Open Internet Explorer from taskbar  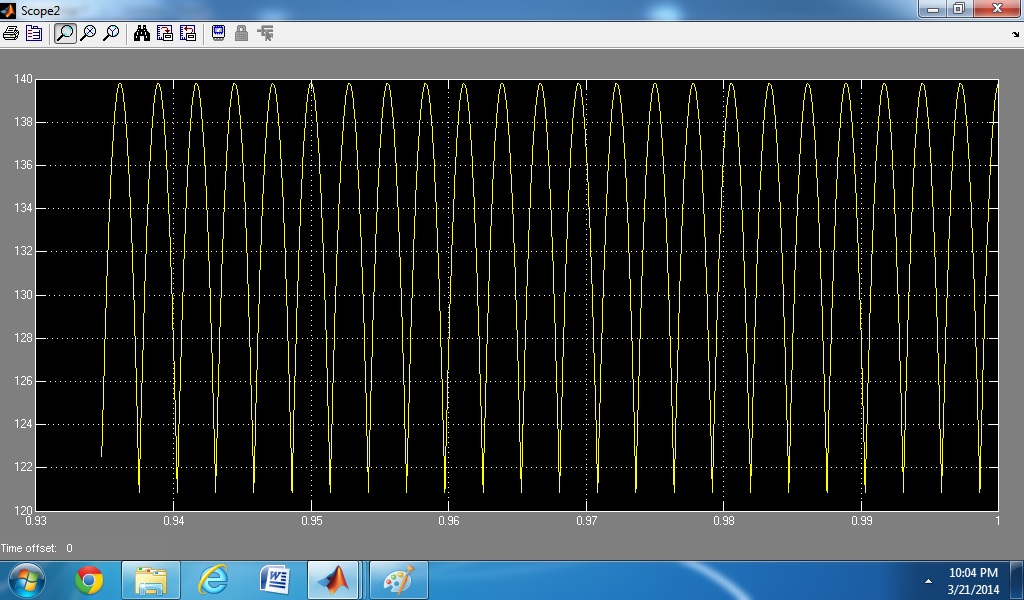click(213, 580)
